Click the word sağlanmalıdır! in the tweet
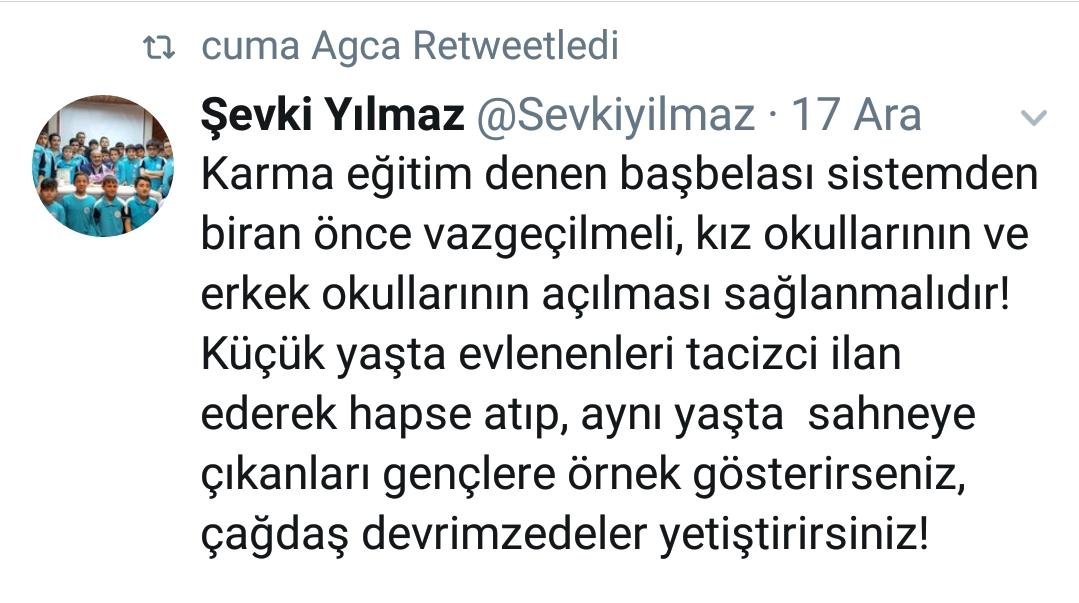The height and width of the screenshot is (603, 1079). [867, 297]
